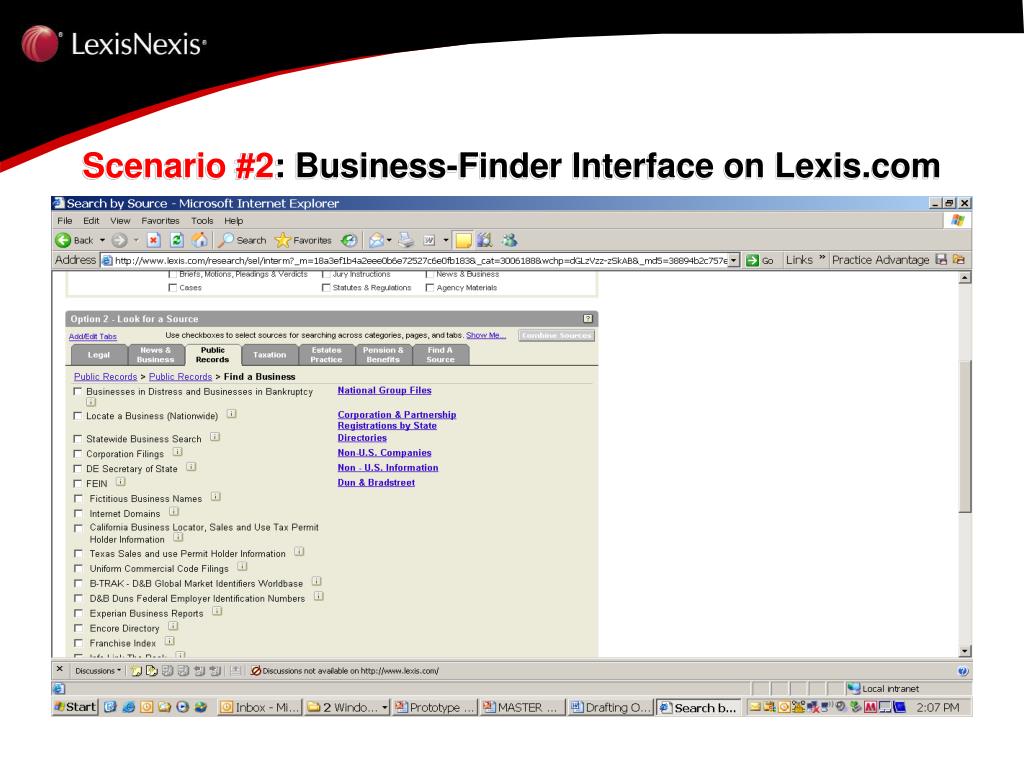Check Texas Sales and use Permit box
The image size is (1024, 768).
click(x=78, y=554)
